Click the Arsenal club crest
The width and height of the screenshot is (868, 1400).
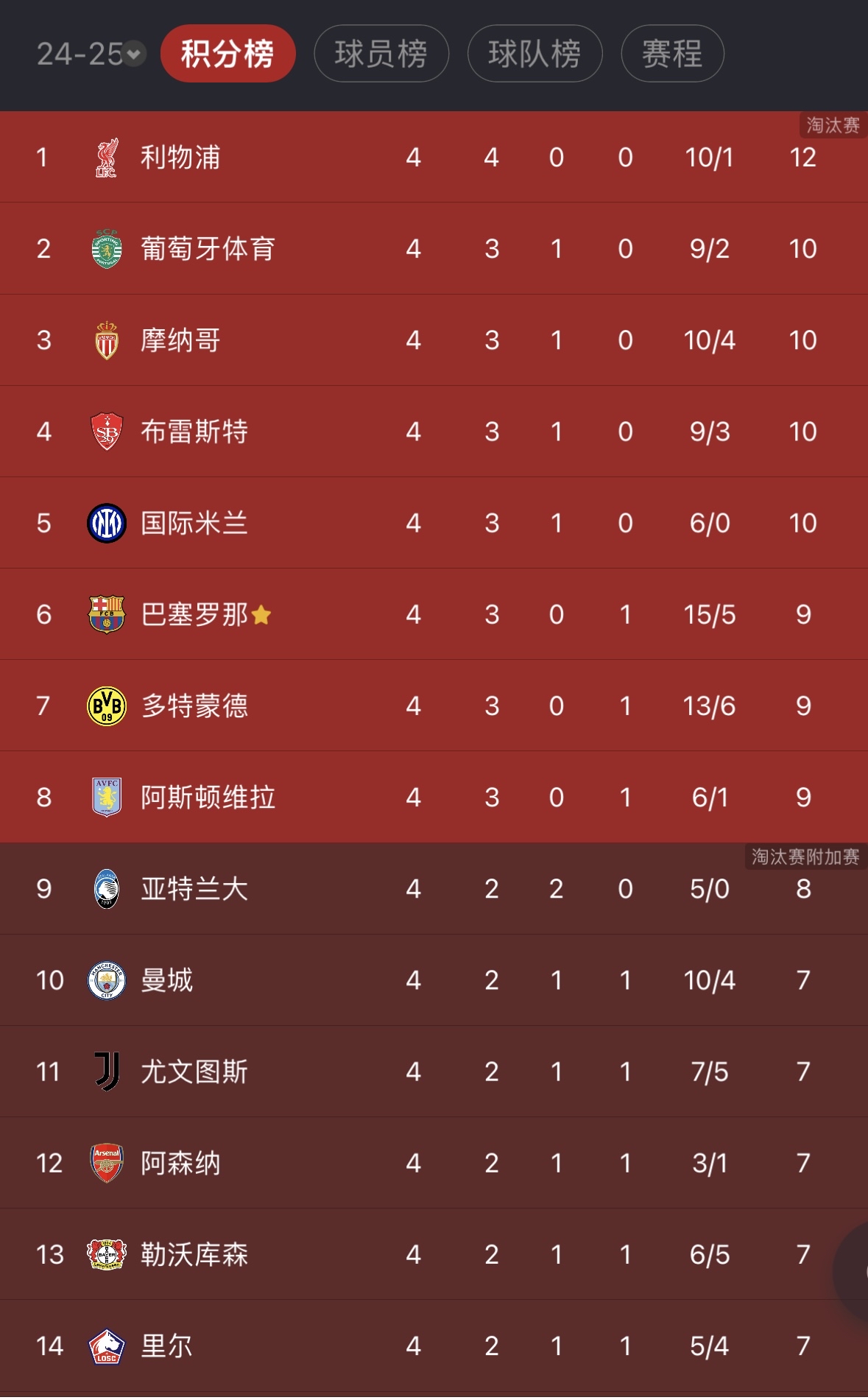coord(107,1163)
